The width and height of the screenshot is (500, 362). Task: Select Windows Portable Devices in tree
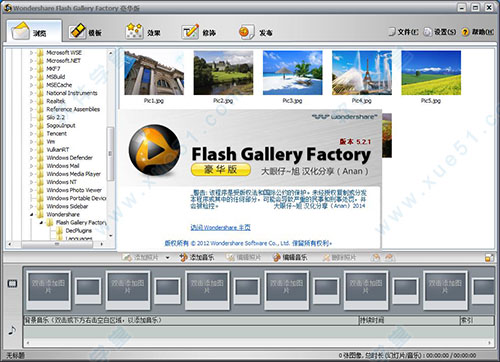[76, 198]
